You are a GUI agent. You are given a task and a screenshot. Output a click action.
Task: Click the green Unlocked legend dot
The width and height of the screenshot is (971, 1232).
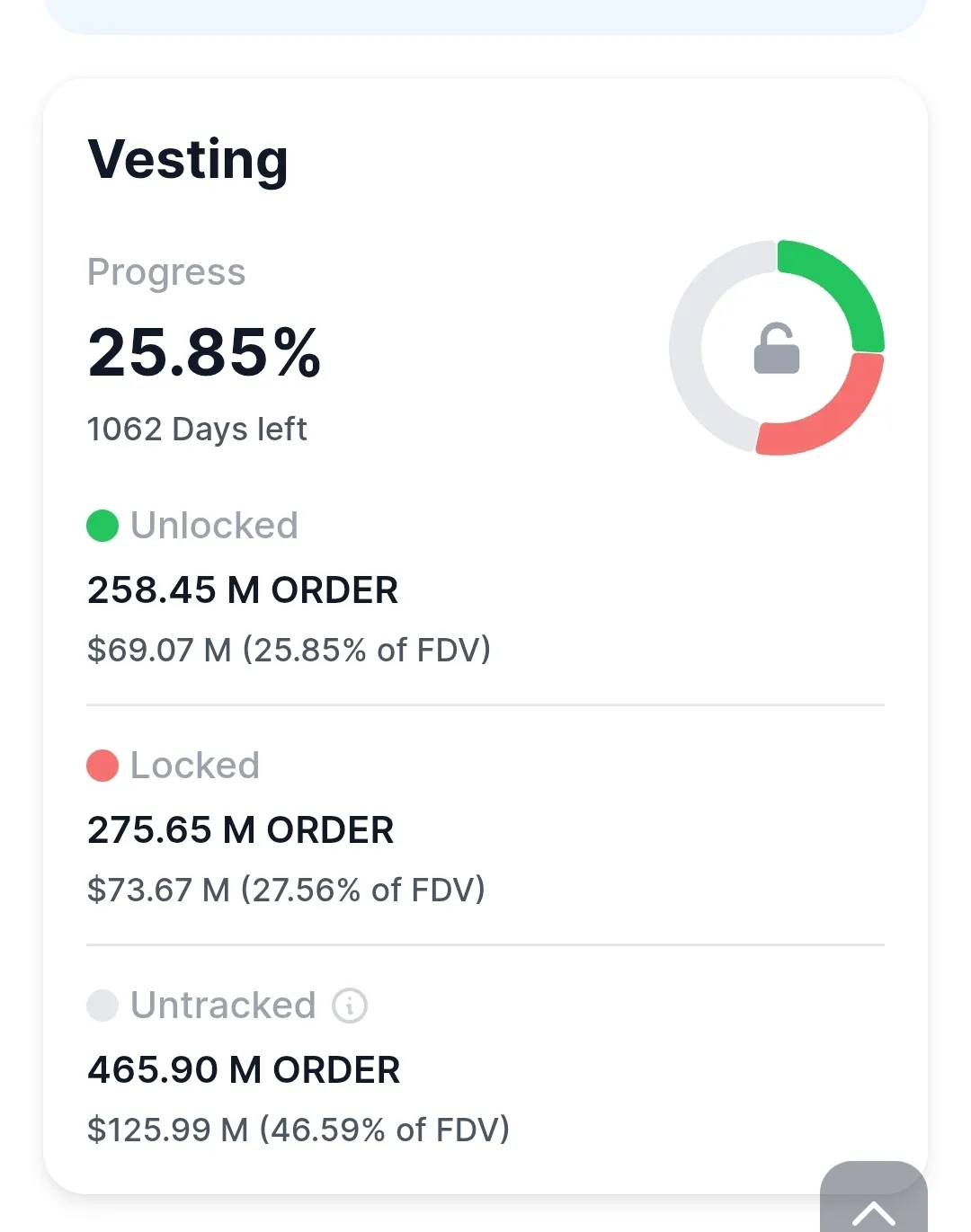[x=102, y=526]
